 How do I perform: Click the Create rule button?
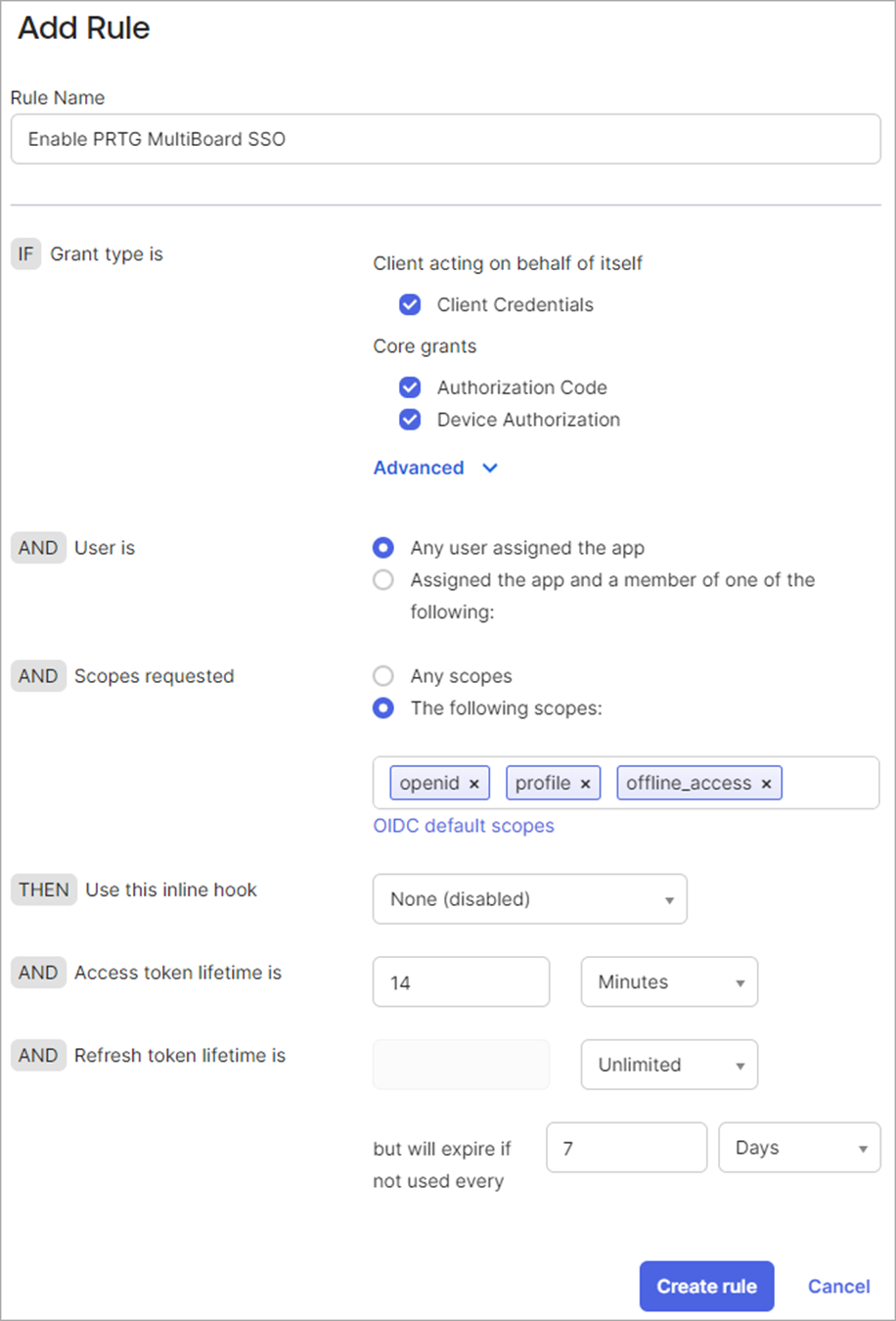(x=707, y=1287)
